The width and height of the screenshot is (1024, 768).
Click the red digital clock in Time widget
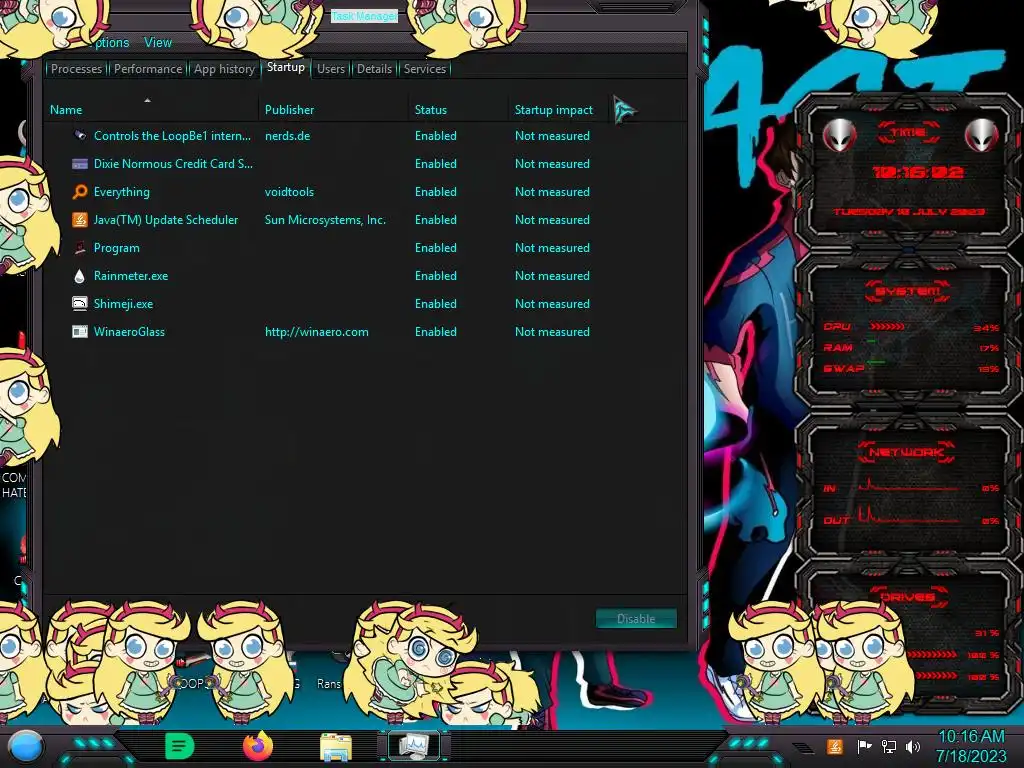click(918, 172)
